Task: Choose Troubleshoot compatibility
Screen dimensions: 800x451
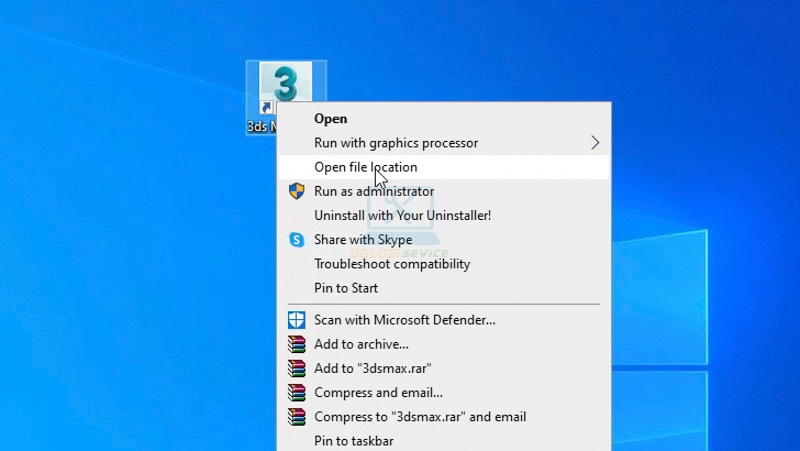Action: 444,264
